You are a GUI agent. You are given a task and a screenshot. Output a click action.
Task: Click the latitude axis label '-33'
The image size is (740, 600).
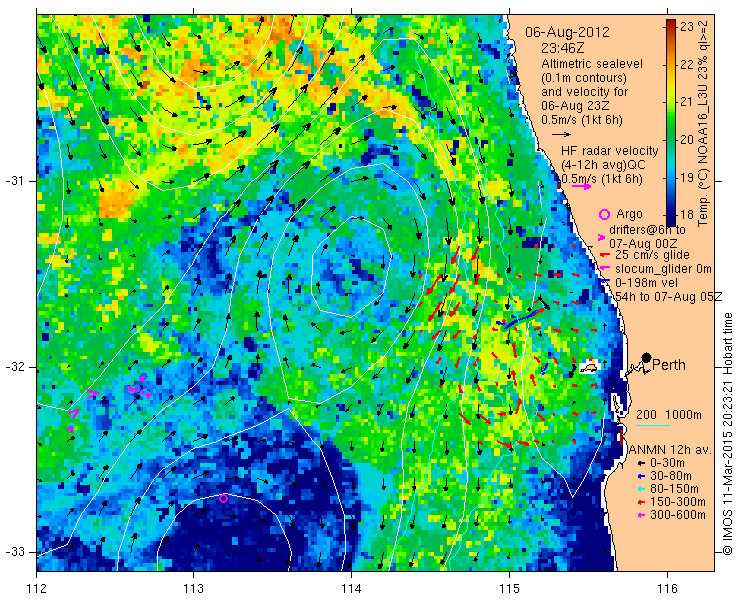(14, 552)
